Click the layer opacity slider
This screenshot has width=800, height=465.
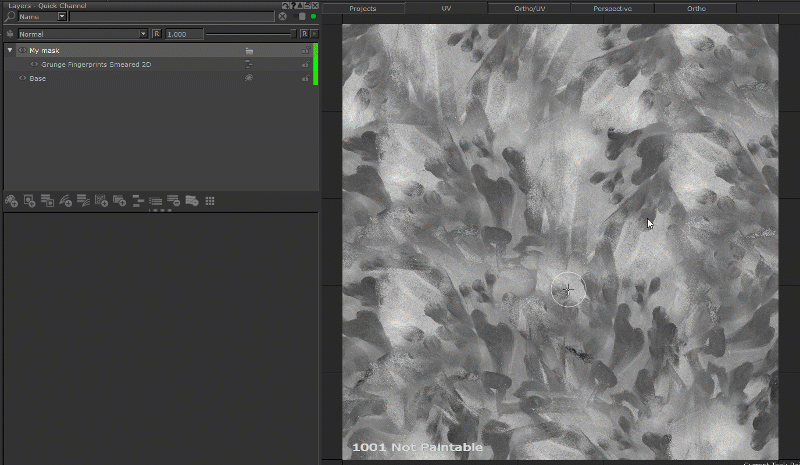(250, 34)
